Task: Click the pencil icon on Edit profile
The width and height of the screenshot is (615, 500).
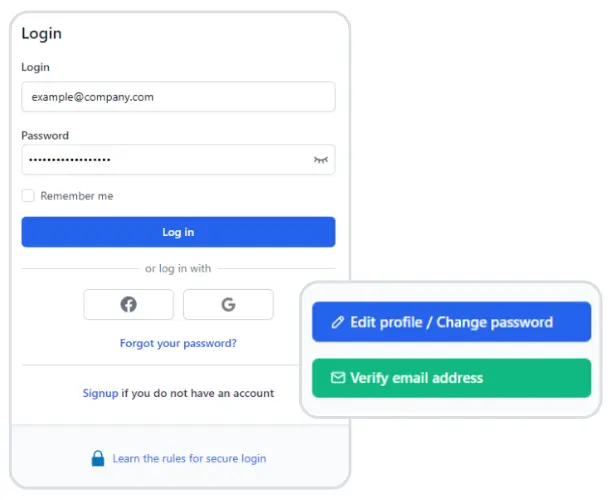Action: tap(338, 323)
